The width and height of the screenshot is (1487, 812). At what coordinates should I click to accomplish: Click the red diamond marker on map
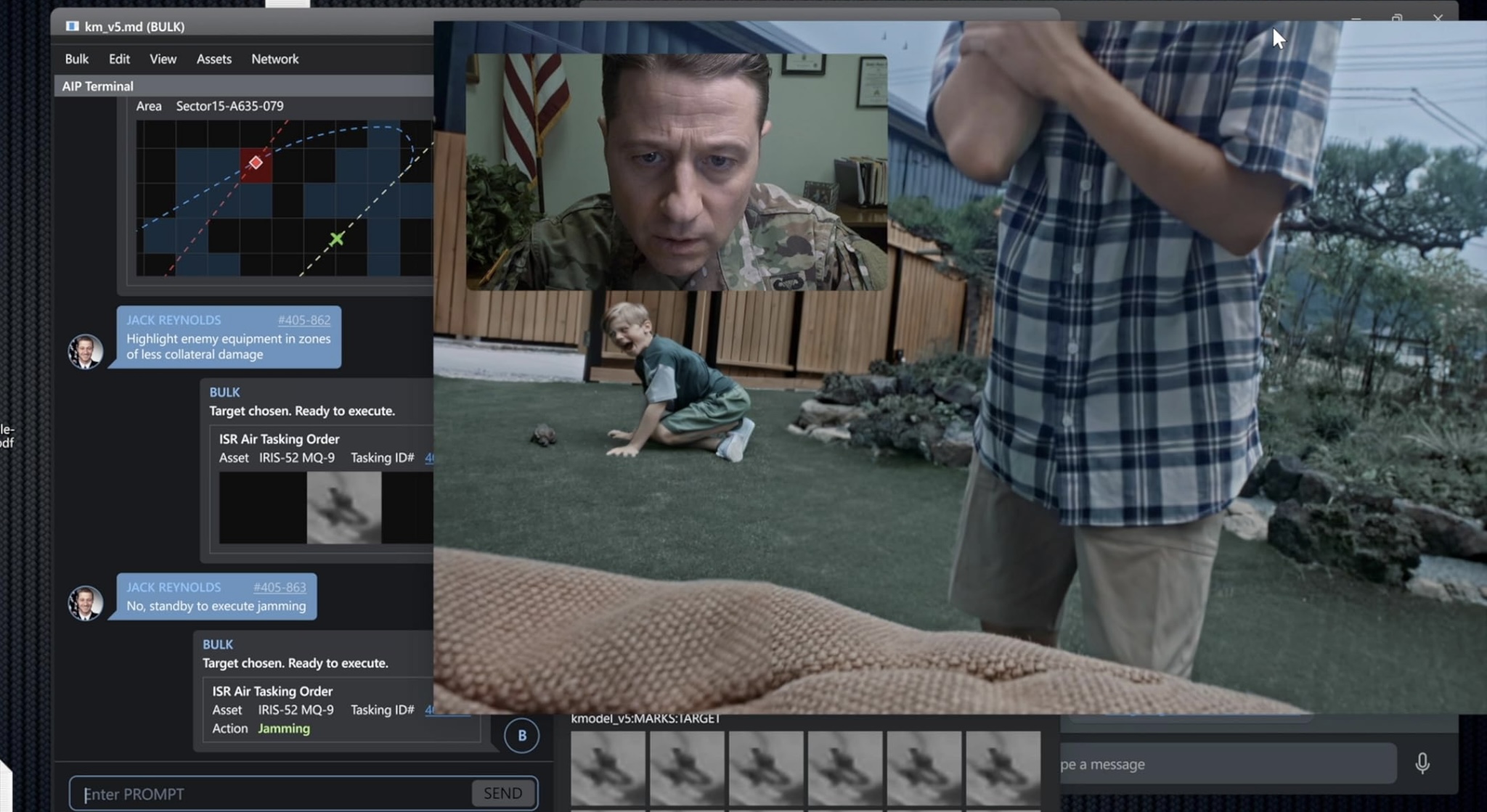pos(256,163)
